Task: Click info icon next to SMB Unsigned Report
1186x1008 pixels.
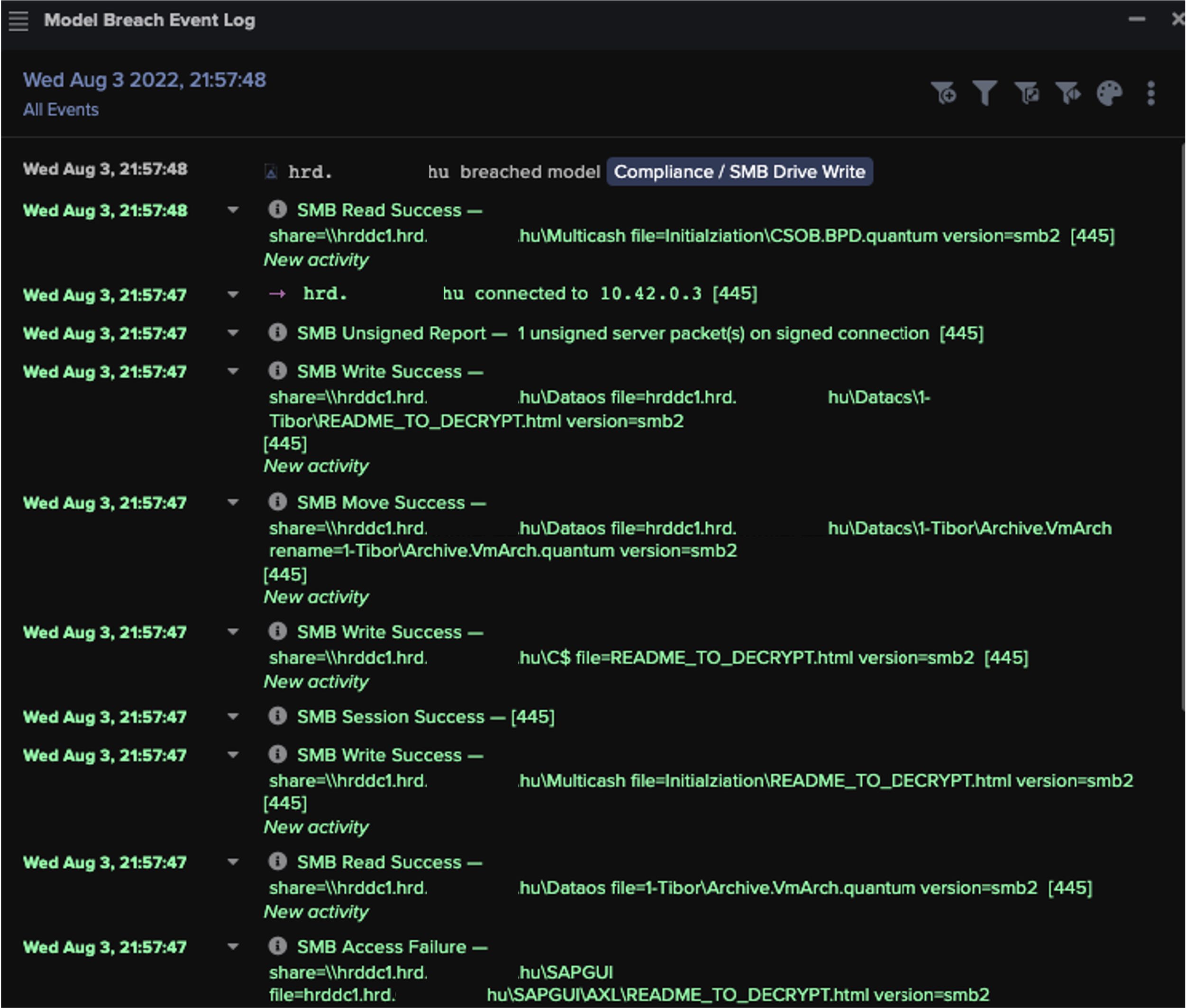Action: coord(278,332)
